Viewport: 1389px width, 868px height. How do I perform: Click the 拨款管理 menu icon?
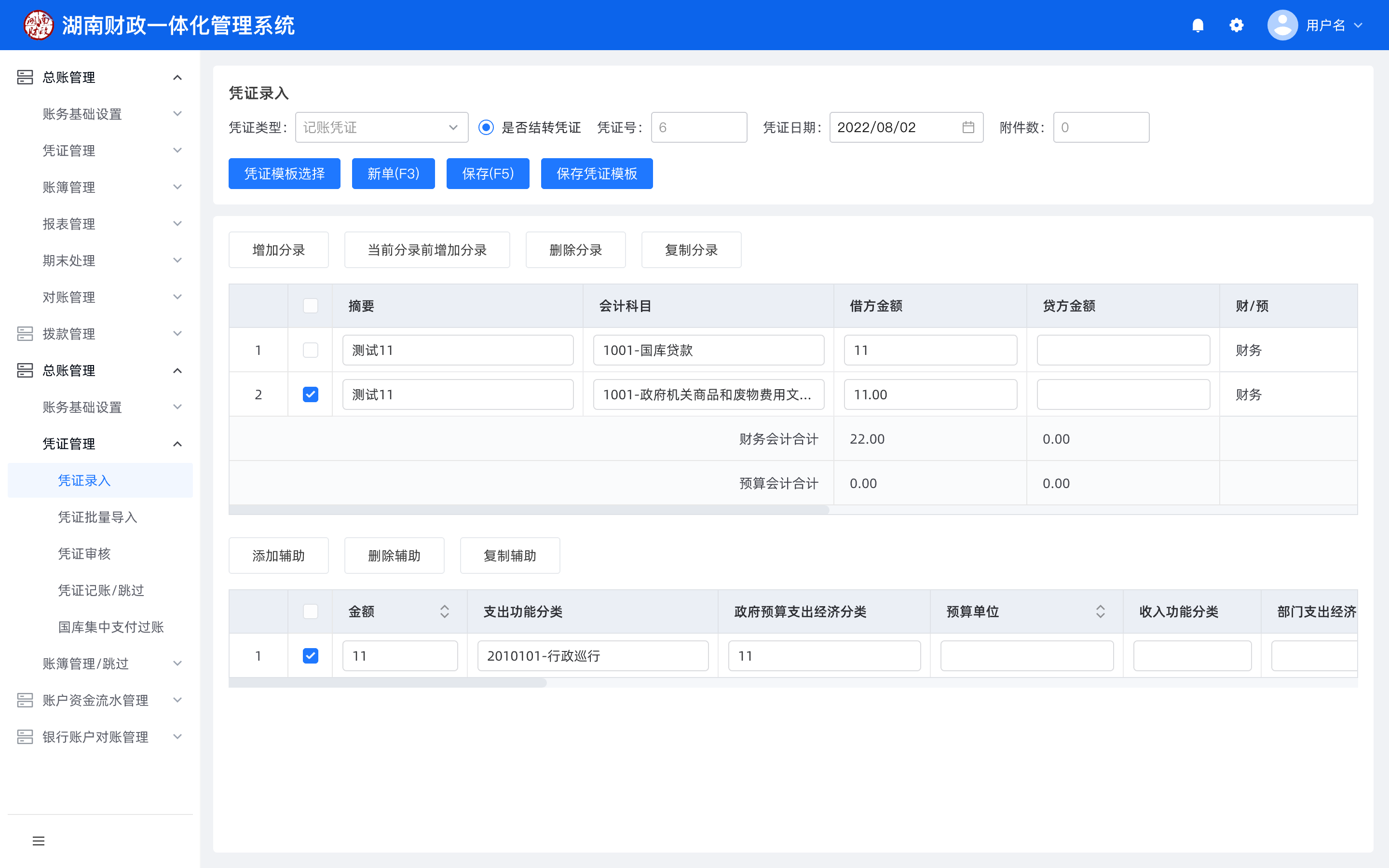[25, 334]
